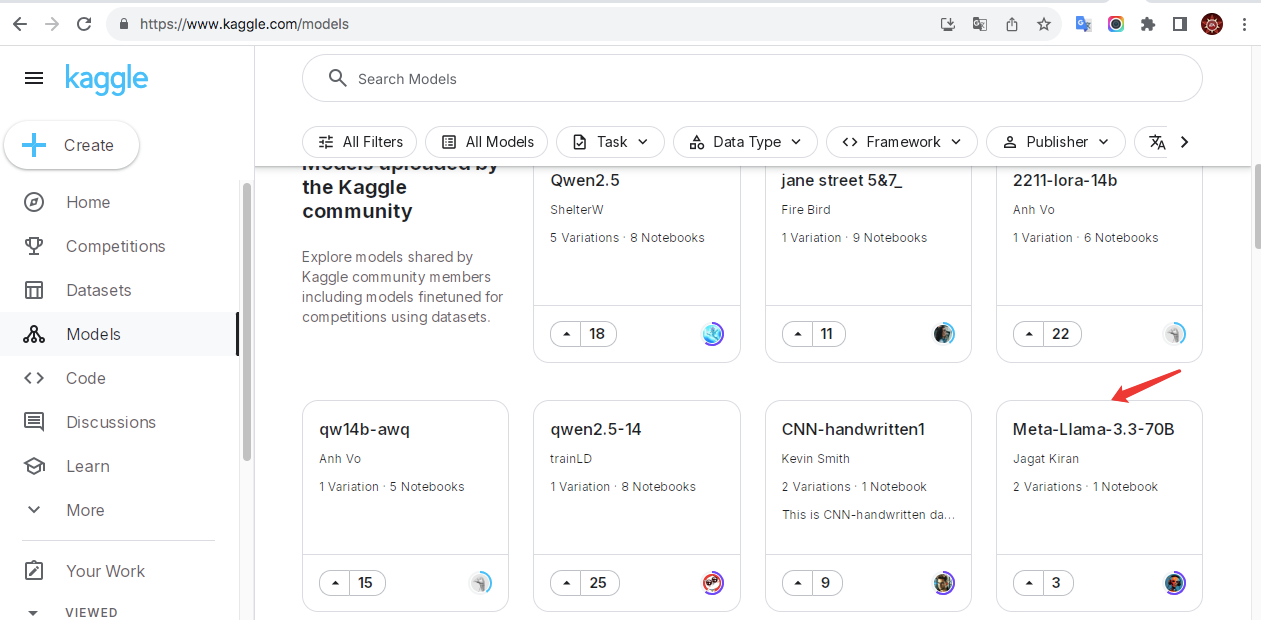The image size is (1261, 620).
Task: Go to Home in the sidebar
Action: (120, 202)
